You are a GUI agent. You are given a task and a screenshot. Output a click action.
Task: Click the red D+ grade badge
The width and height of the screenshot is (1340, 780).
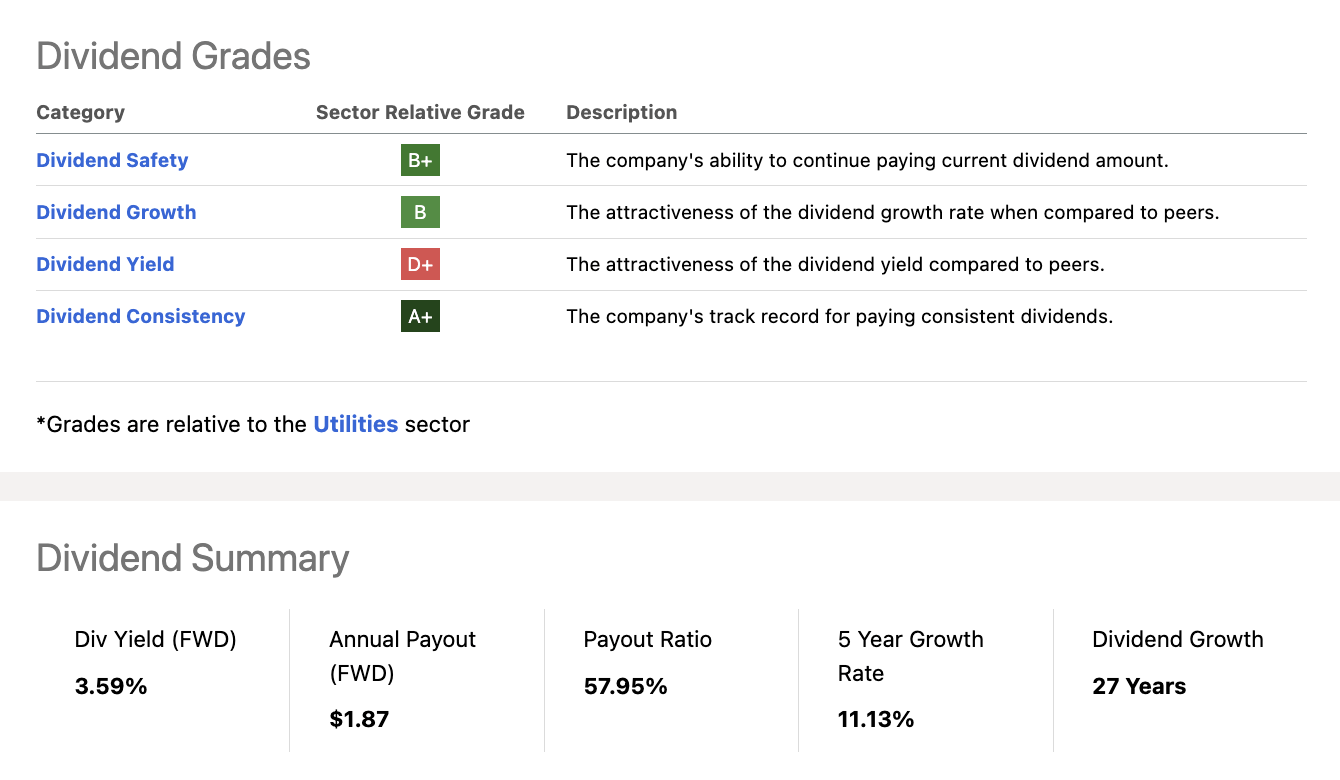click(420, 264)
